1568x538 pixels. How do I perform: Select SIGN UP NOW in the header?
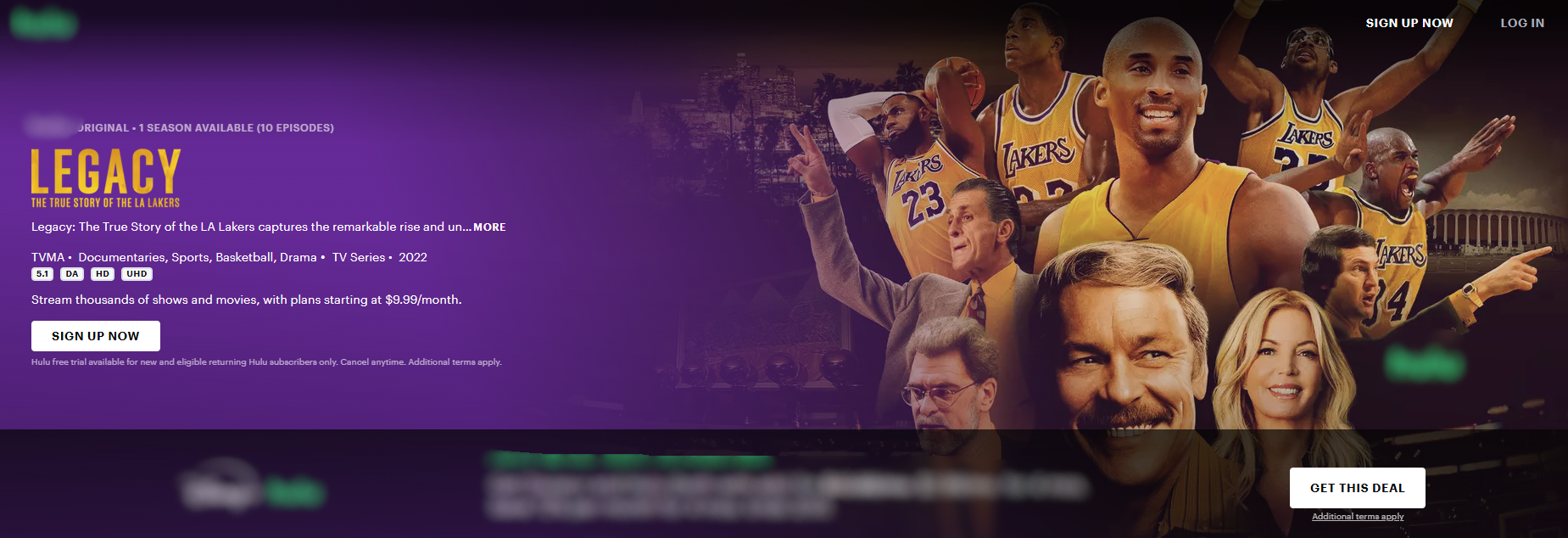tap(1409, 23)
